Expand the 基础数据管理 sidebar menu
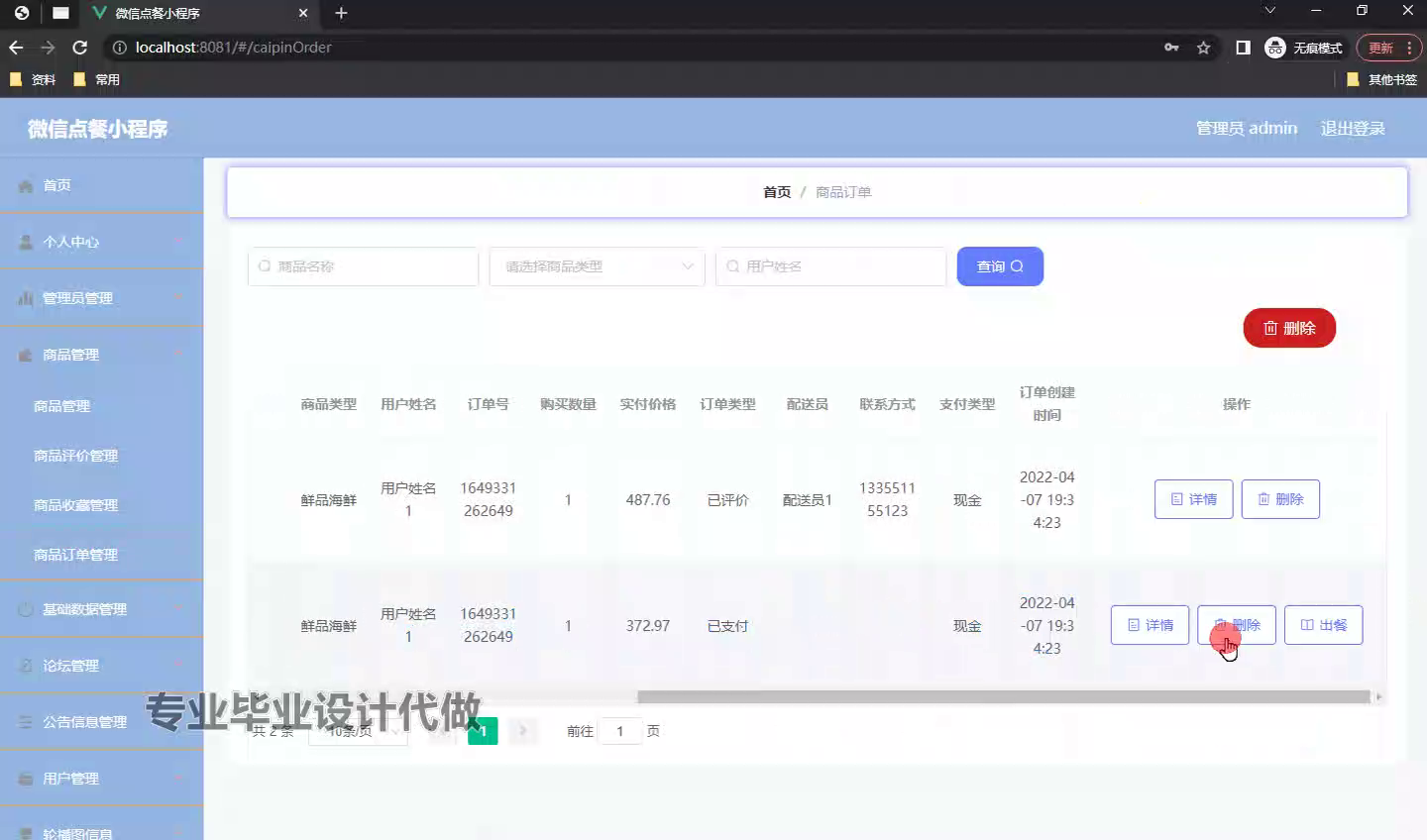Image resolution: width=1427 pixels, height=840 pixels. (x=85, y=609)
